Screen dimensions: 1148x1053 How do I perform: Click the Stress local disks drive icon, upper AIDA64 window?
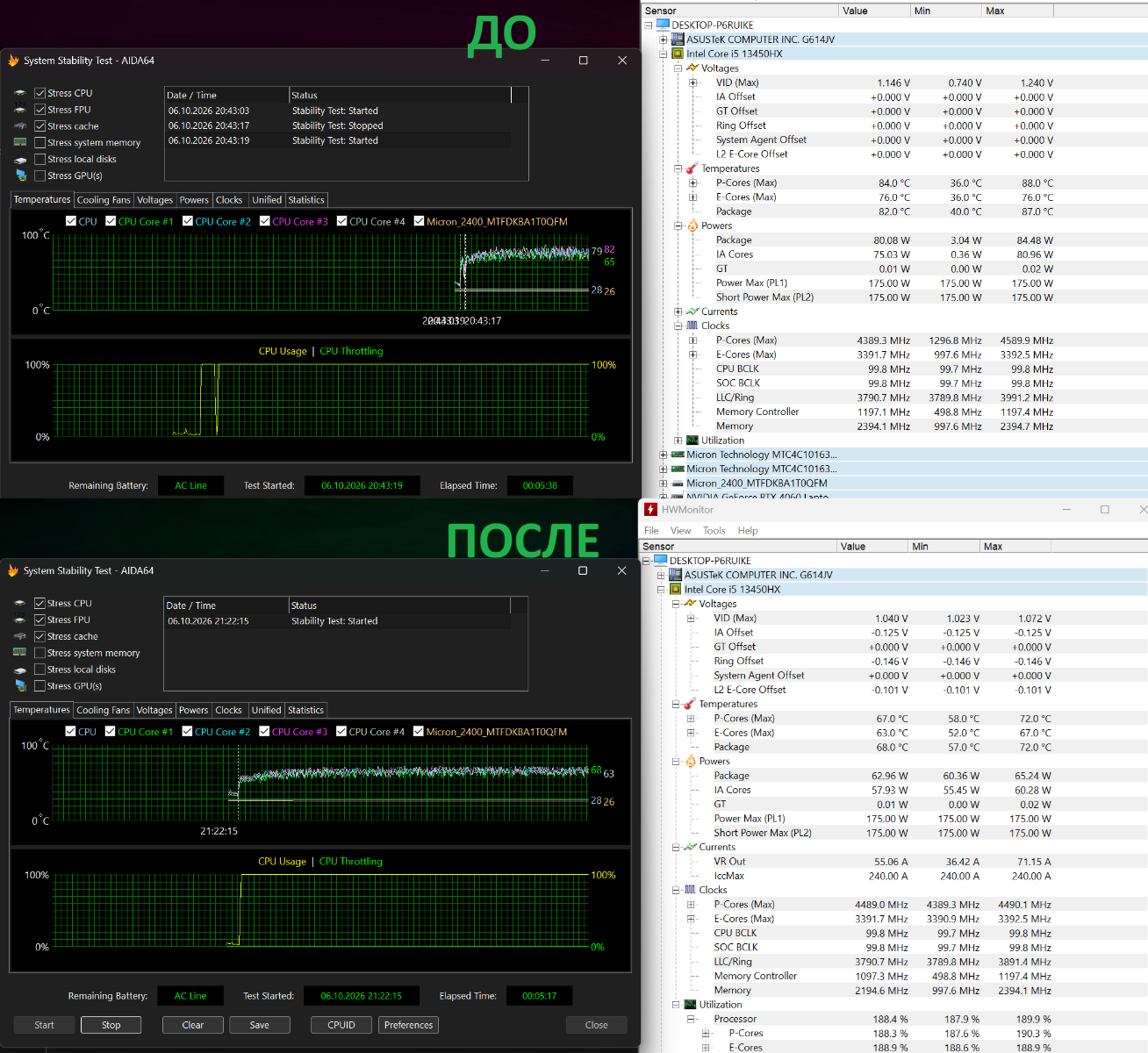(20, 160)
